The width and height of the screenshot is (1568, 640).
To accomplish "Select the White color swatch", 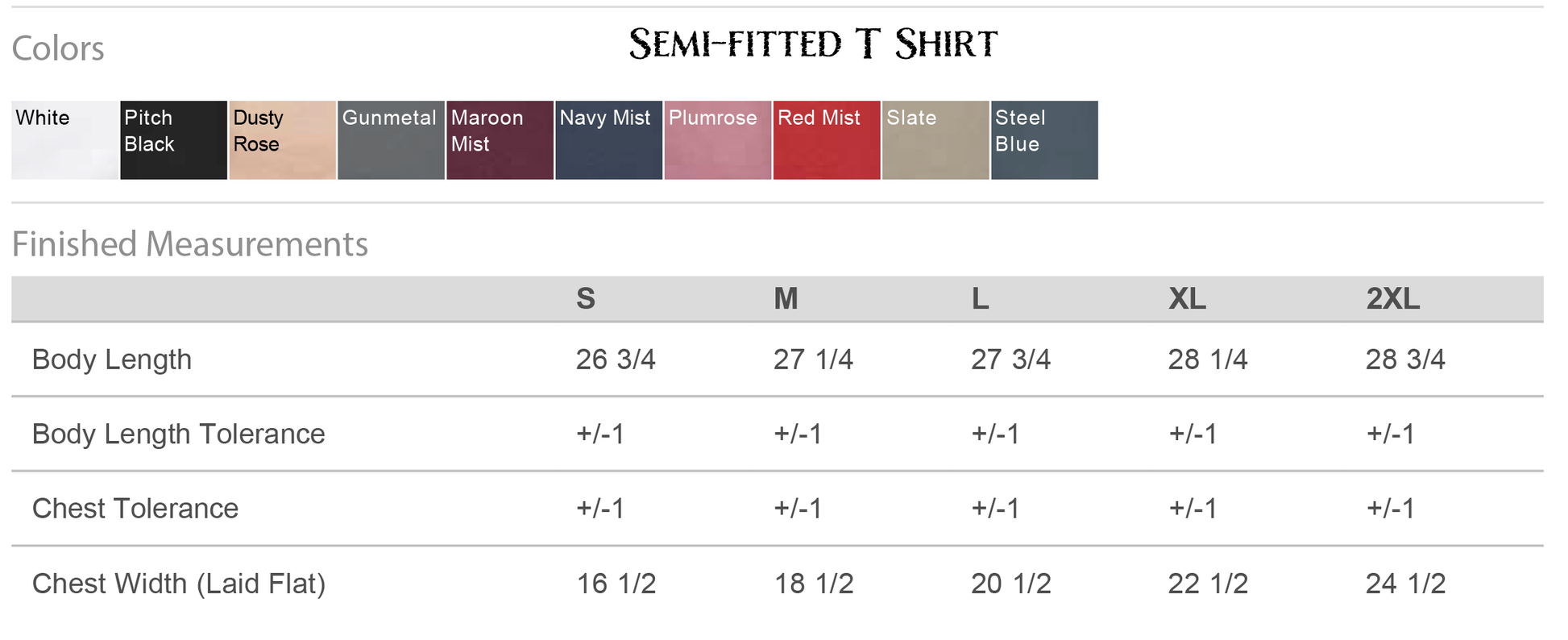I will coord(64,139).
